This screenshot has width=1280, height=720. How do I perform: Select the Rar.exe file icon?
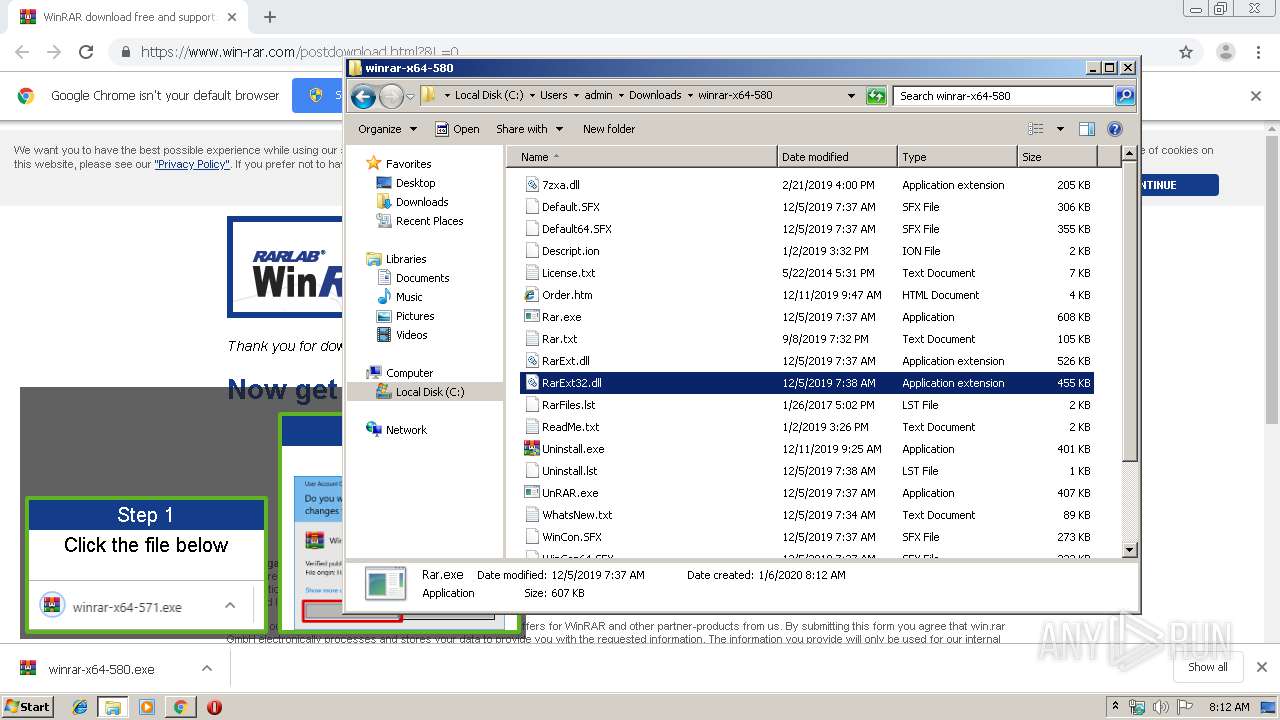(532, 317)
